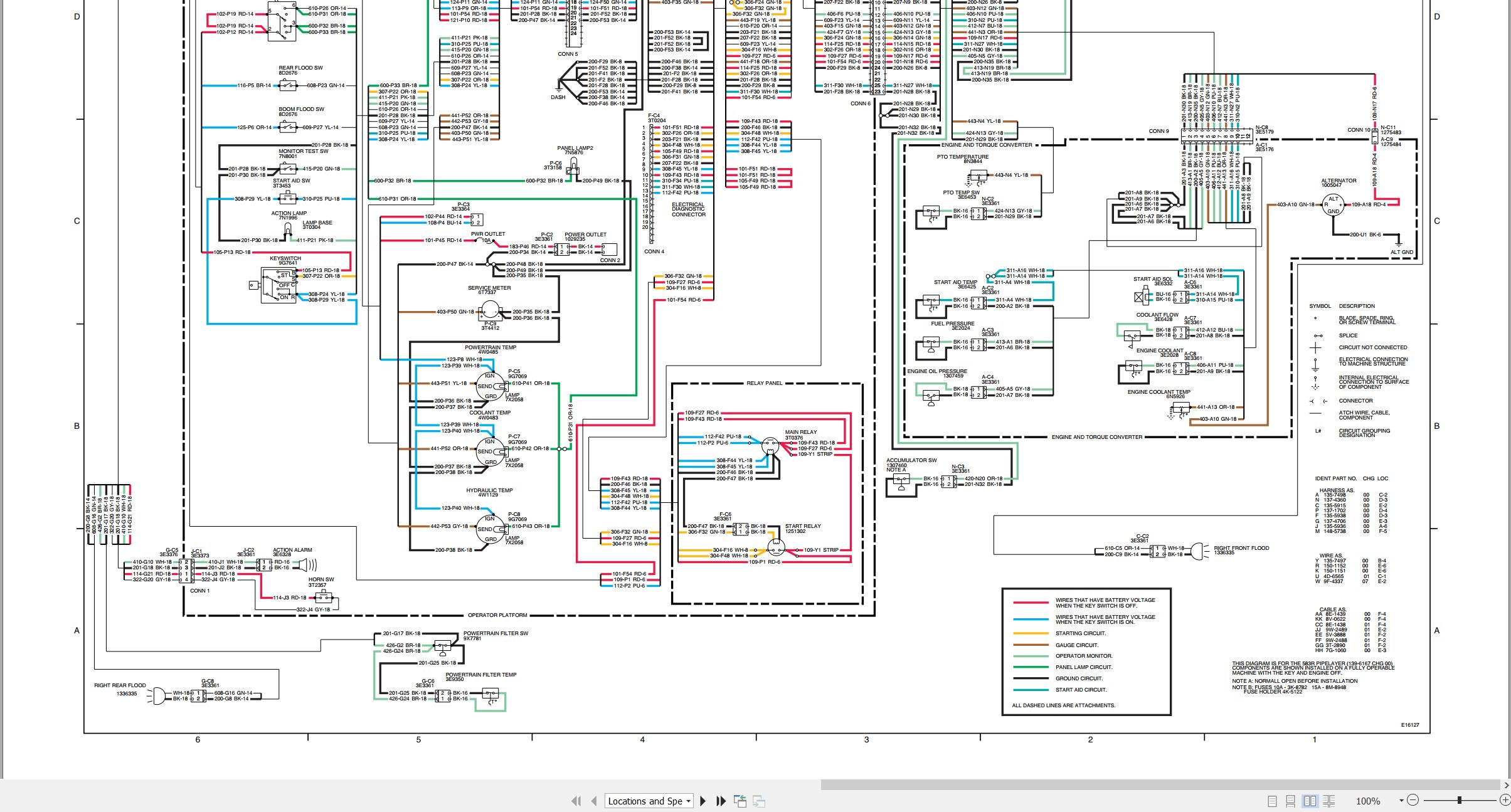Click the START RELAY symbol
Screen dimensions: 1511x812
776,548
